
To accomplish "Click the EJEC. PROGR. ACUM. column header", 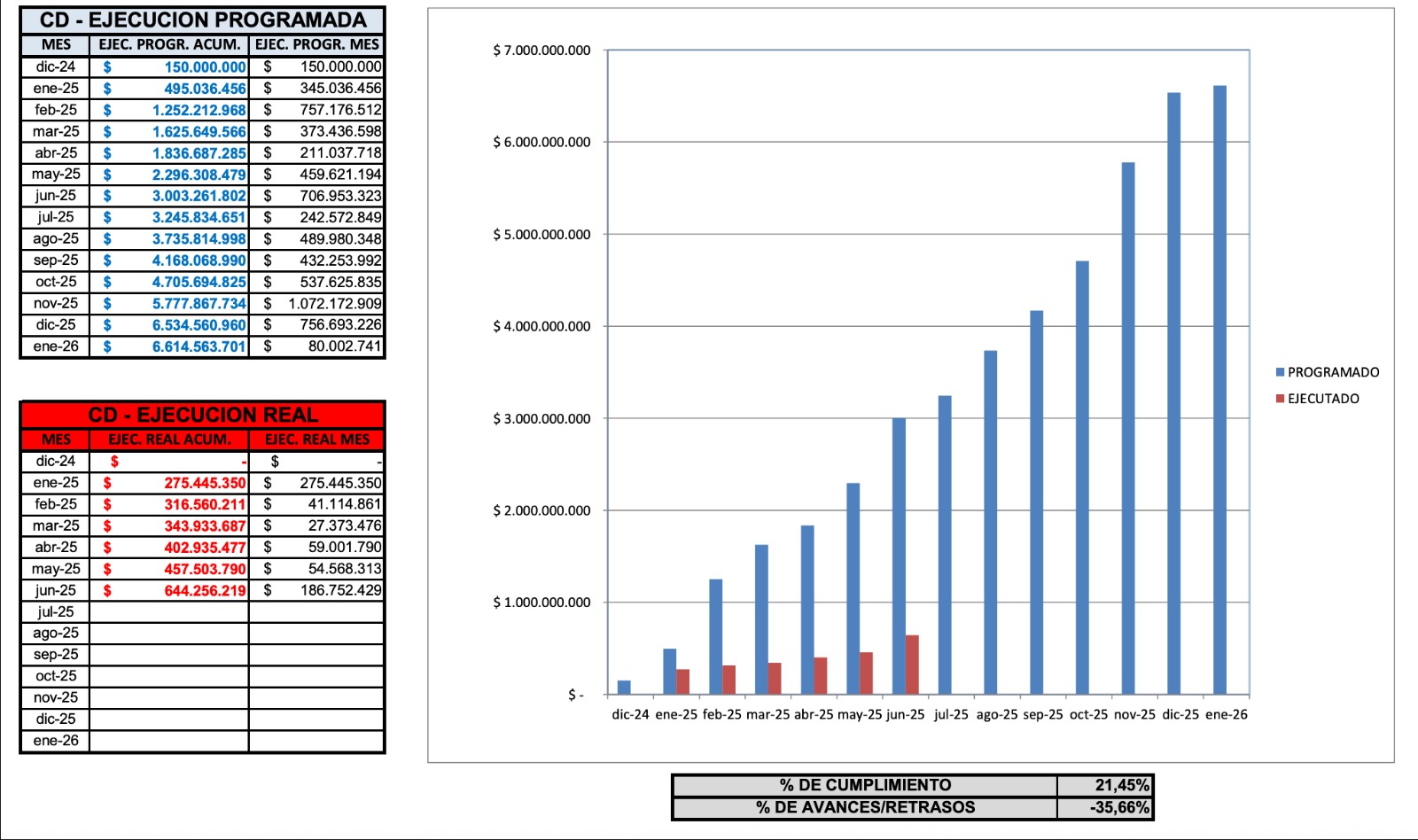I will [x=169, y=44].
